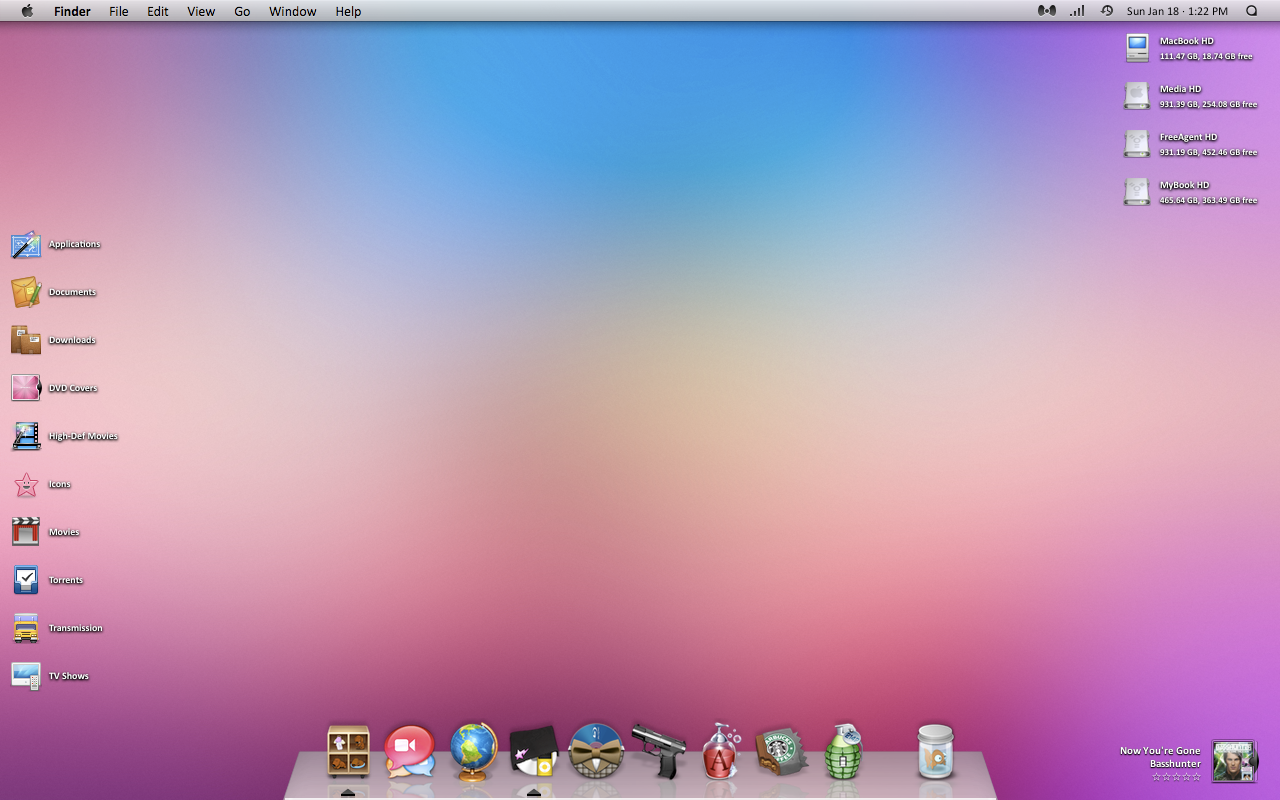Open the Applications folder icon
The height and width of the screenshot is (800, 1280).
click(x=26, y=244)
